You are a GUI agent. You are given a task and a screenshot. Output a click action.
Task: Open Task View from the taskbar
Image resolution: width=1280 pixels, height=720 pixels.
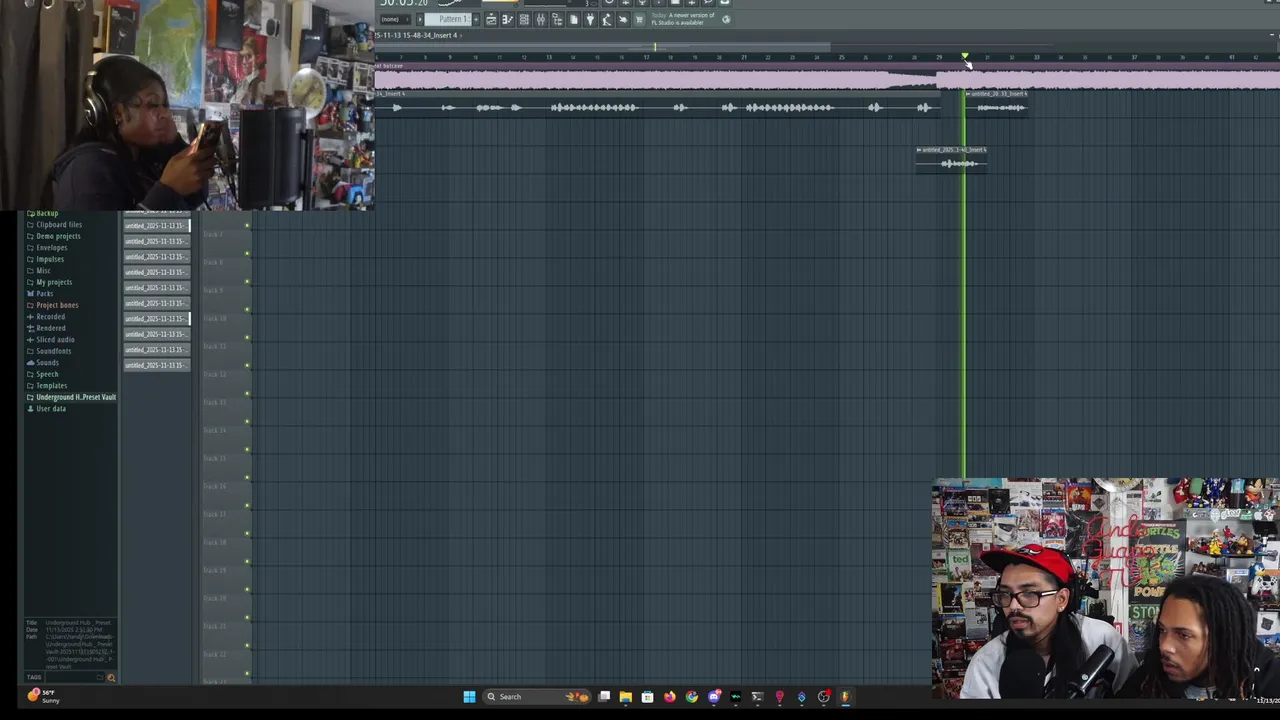coord(604,697)
